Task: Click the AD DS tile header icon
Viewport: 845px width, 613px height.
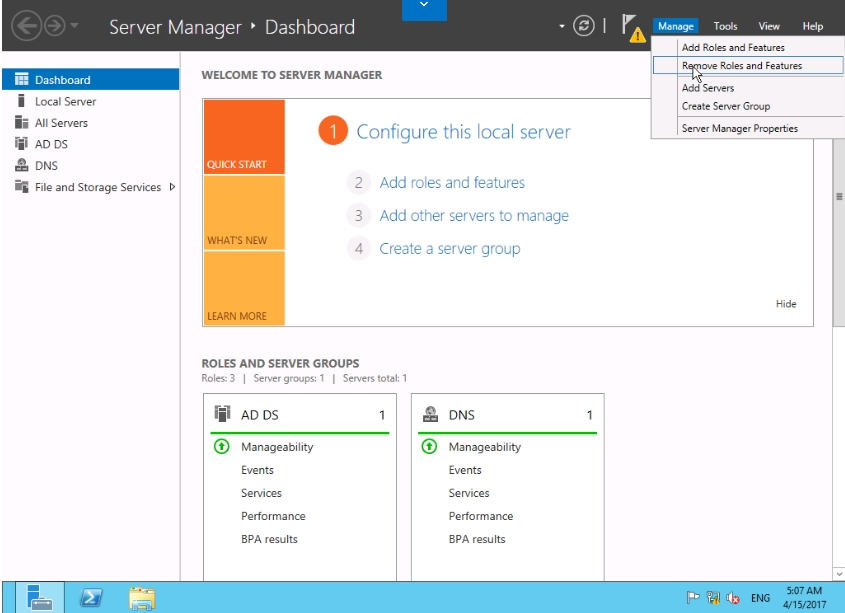Action: (222, 414)
